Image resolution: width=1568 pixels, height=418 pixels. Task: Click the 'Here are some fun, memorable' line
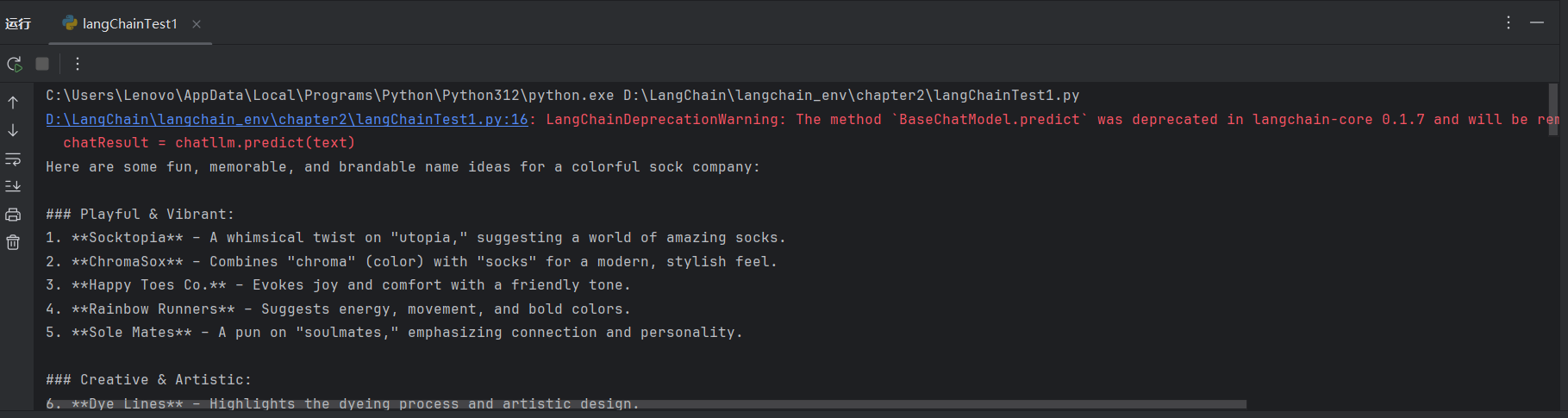[x=403, y=167]
